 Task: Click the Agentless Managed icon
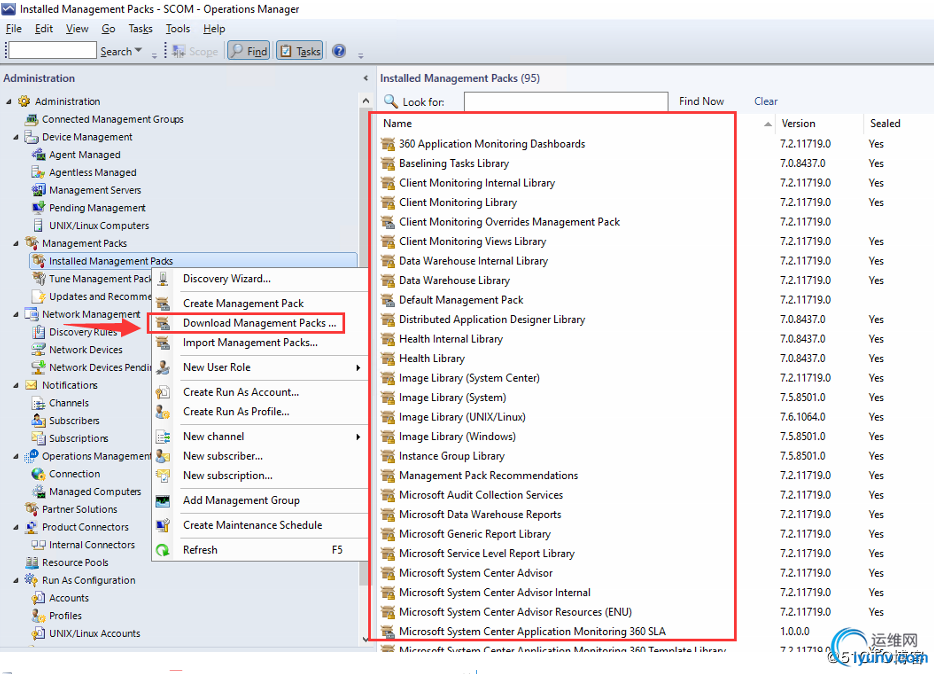(x=38, y=173)
